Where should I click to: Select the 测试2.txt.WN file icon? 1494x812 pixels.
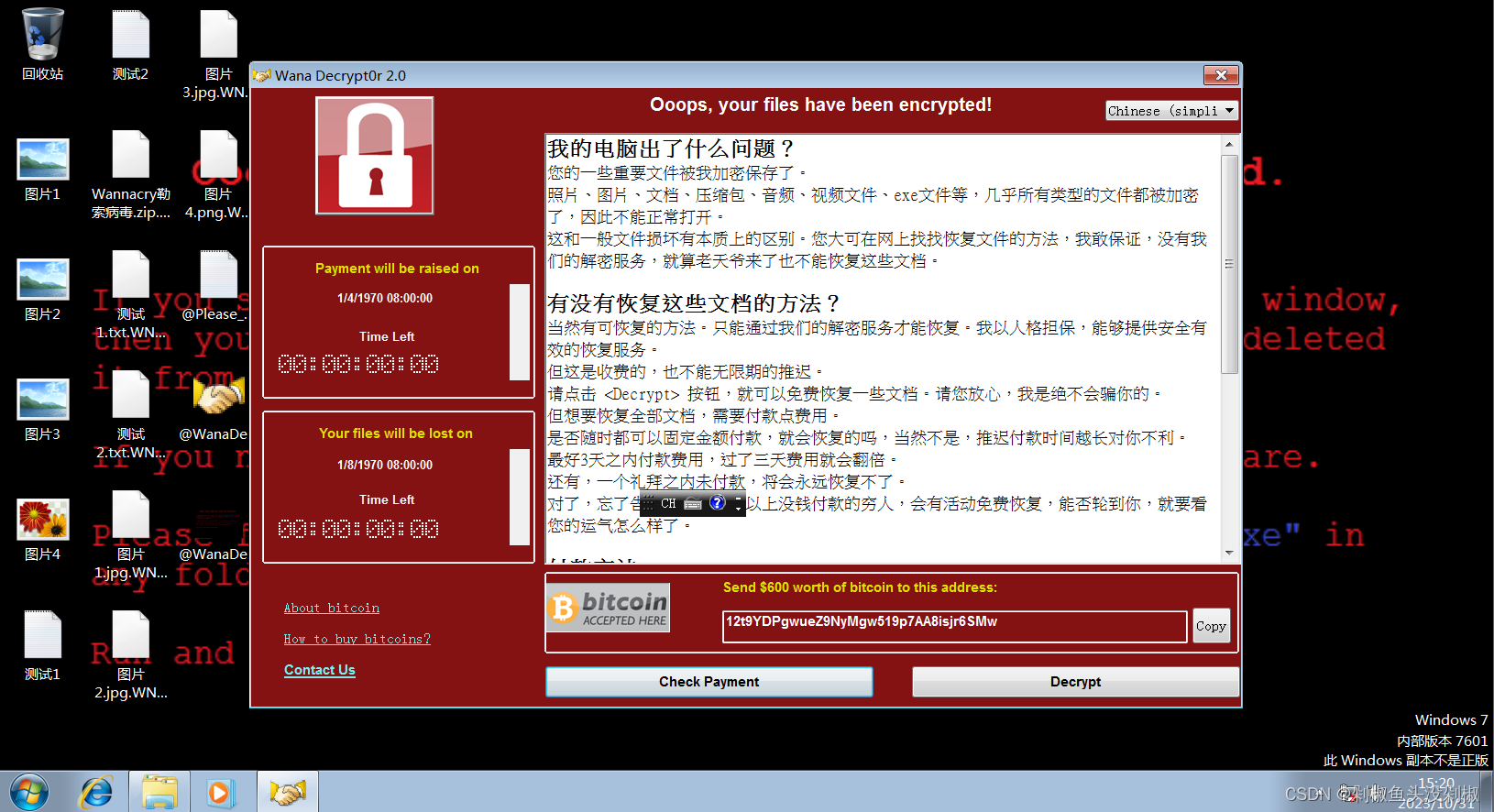pyautogui.click(x=130, y=414)
